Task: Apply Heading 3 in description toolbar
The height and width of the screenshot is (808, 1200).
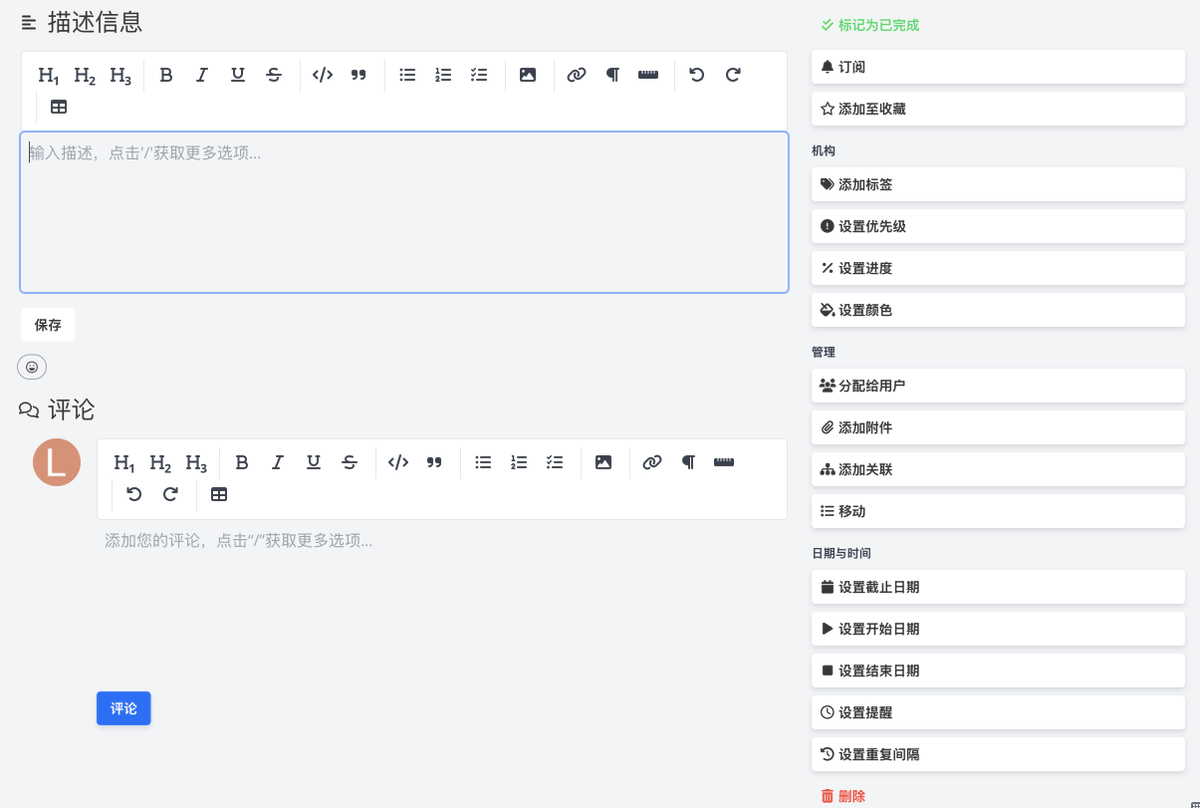Action: (121, 75)
